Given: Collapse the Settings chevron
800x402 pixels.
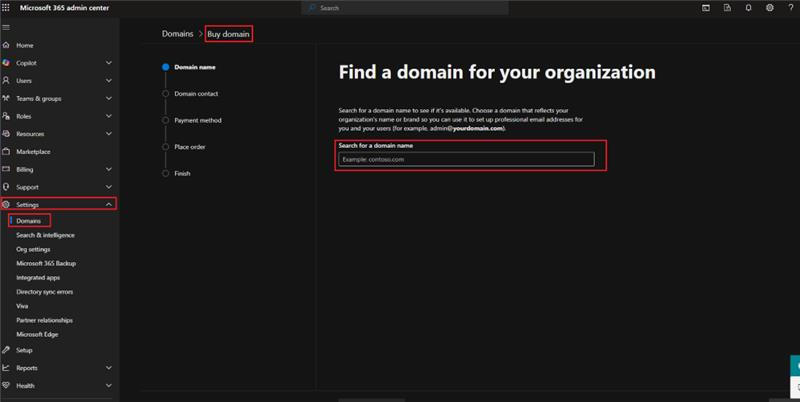Looking at the screenshot, I should tap(109, 205).
